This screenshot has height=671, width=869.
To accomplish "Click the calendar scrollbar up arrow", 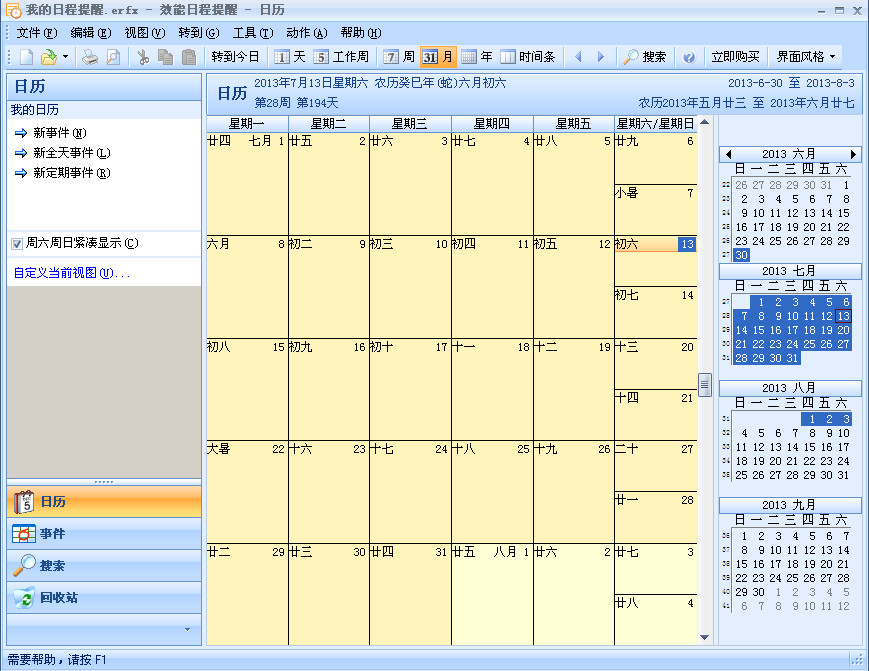I will point(704,122).
